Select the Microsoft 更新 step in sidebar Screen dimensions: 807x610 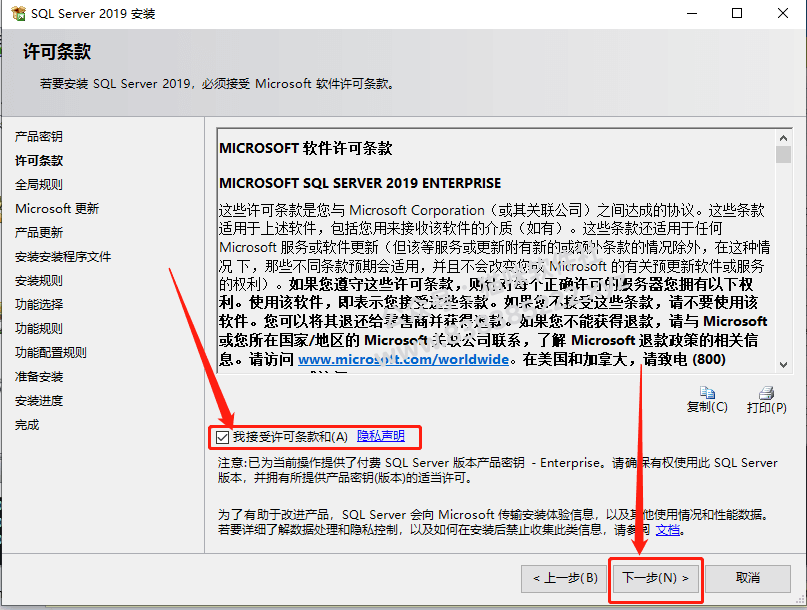point(57,208)
